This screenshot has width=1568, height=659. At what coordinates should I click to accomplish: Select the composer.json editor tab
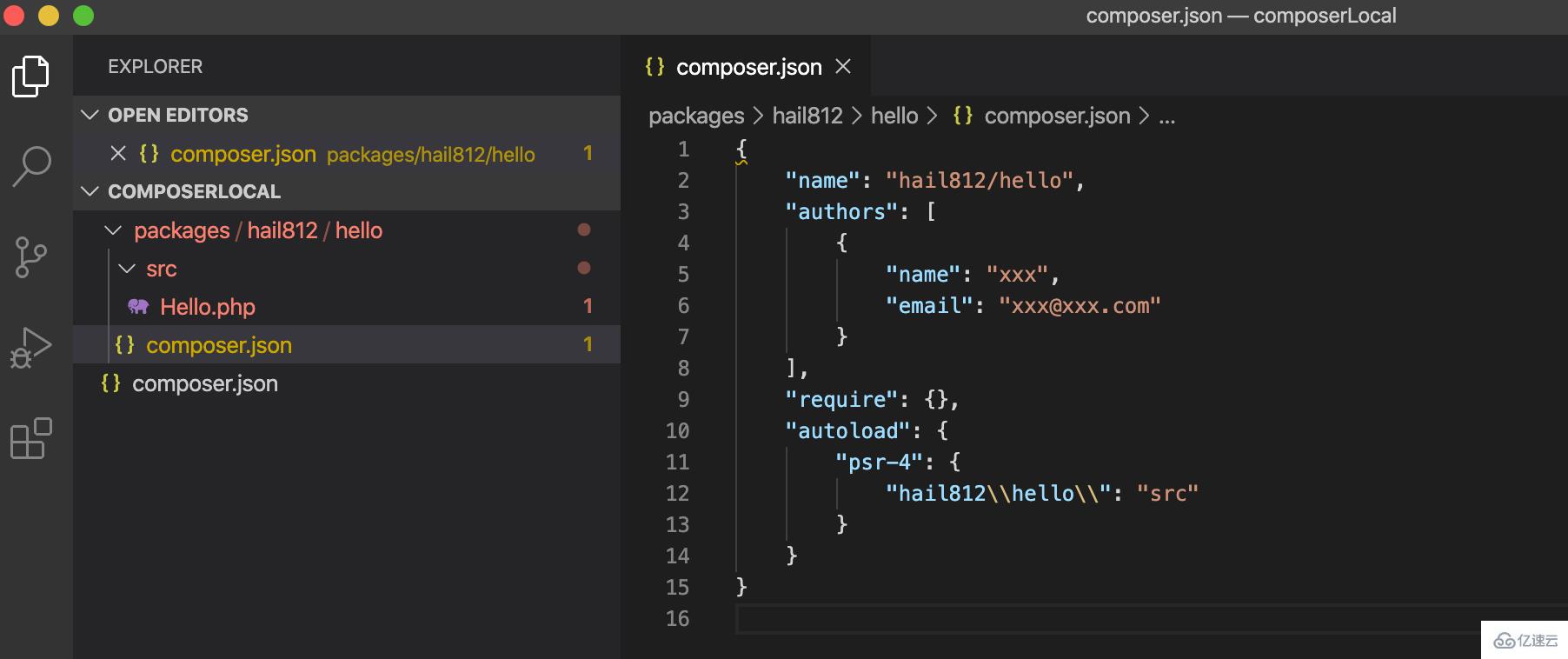pyautogui.click(x=747, y=66)
